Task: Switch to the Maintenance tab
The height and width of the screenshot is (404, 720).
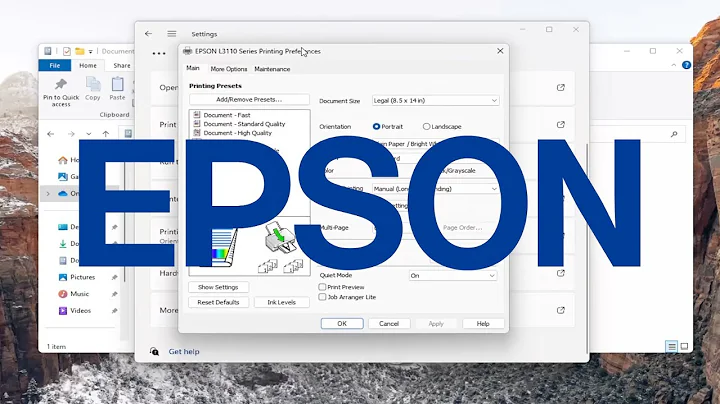Action: tap(272, 69)
